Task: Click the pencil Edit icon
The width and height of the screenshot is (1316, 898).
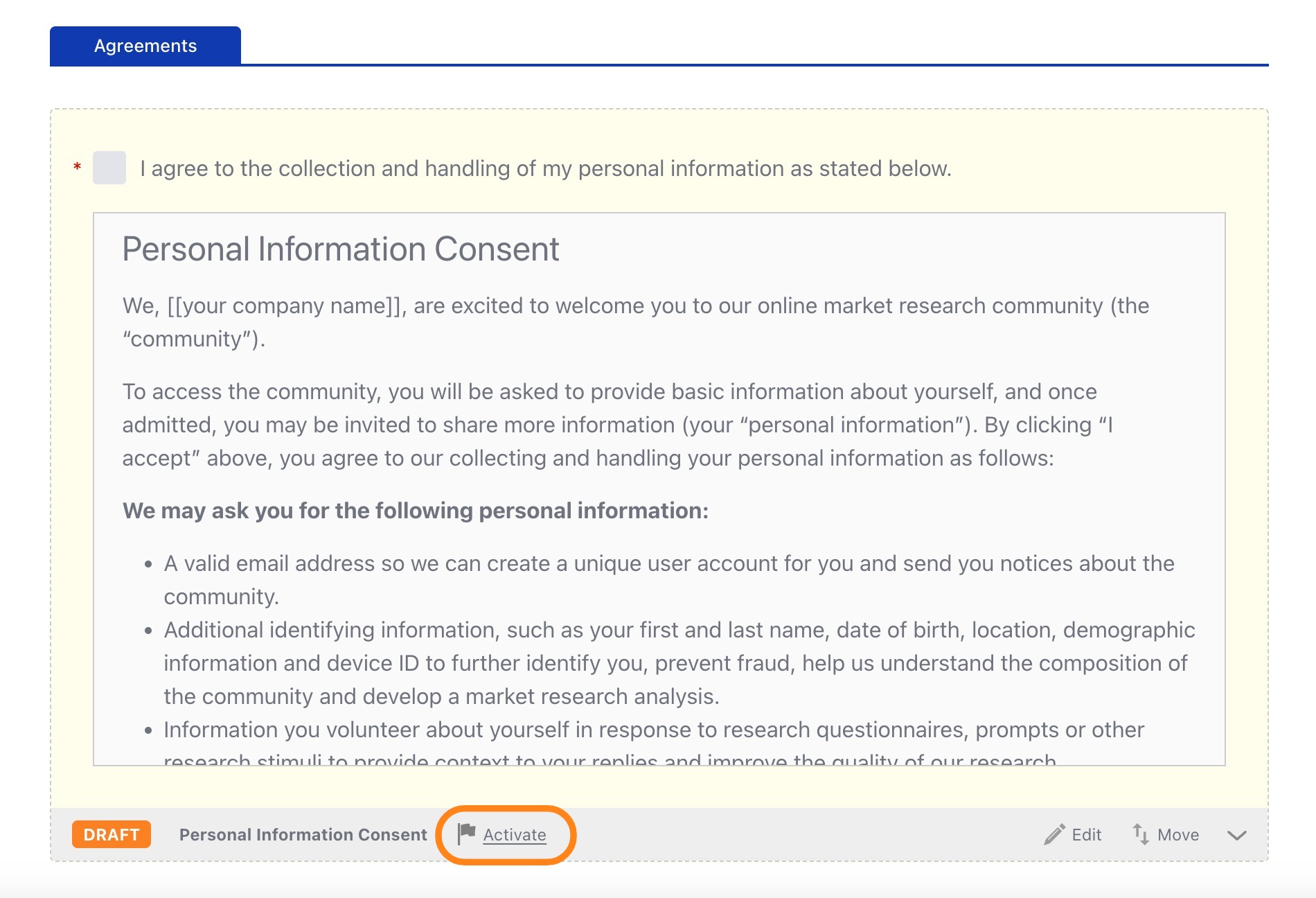Action: (x=1054, y=834)
